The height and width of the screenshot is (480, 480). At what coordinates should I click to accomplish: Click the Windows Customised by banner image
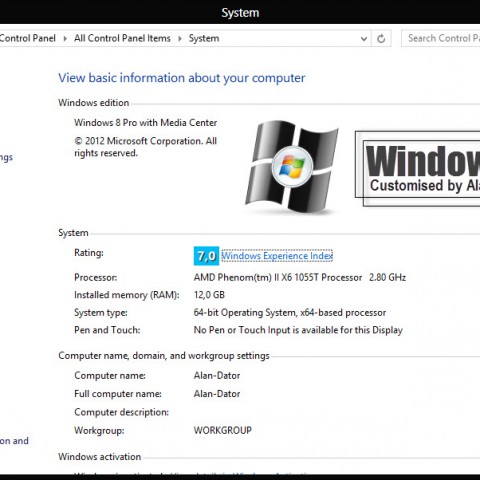click(x=417, y=169)
